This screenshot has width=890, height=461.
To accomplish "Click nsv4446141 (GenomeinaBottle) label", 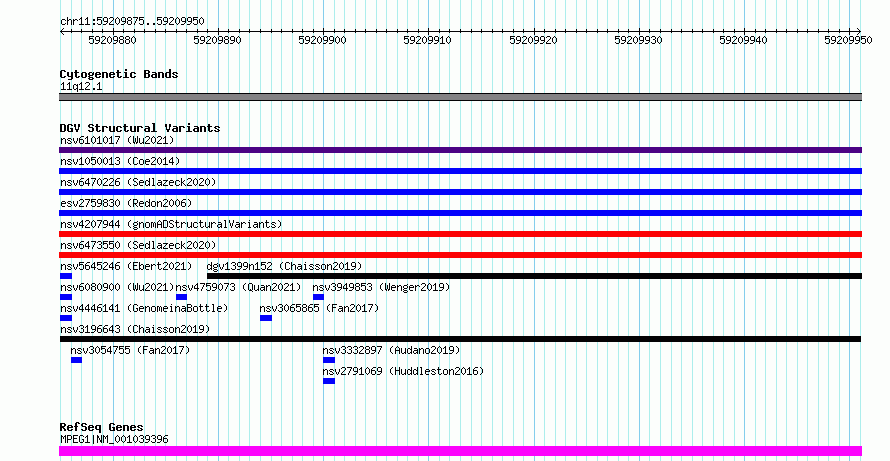I will 144,308.
